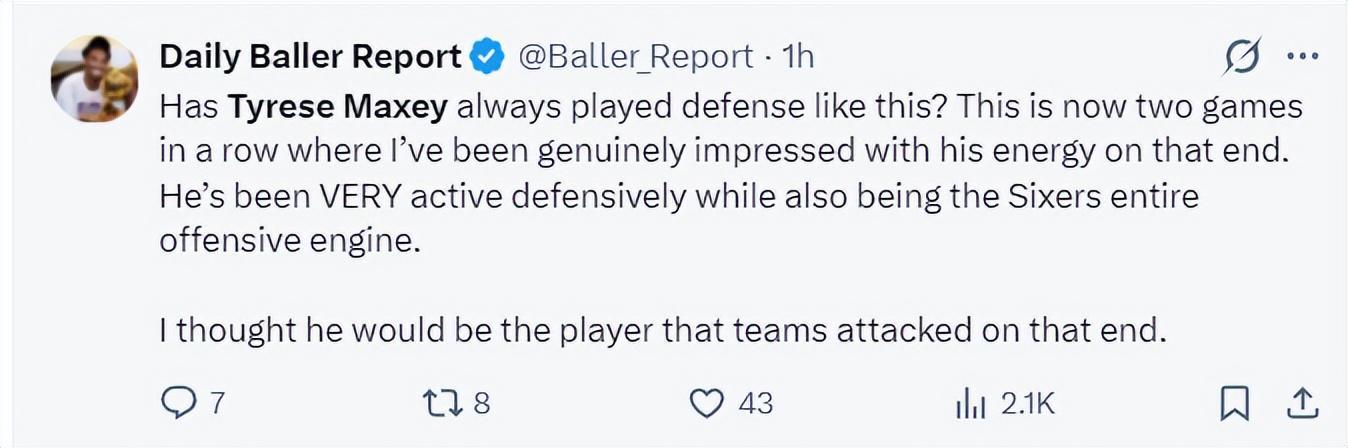
Task: Open the Daily Baller Report profile avatar
Action: (94, 79)
